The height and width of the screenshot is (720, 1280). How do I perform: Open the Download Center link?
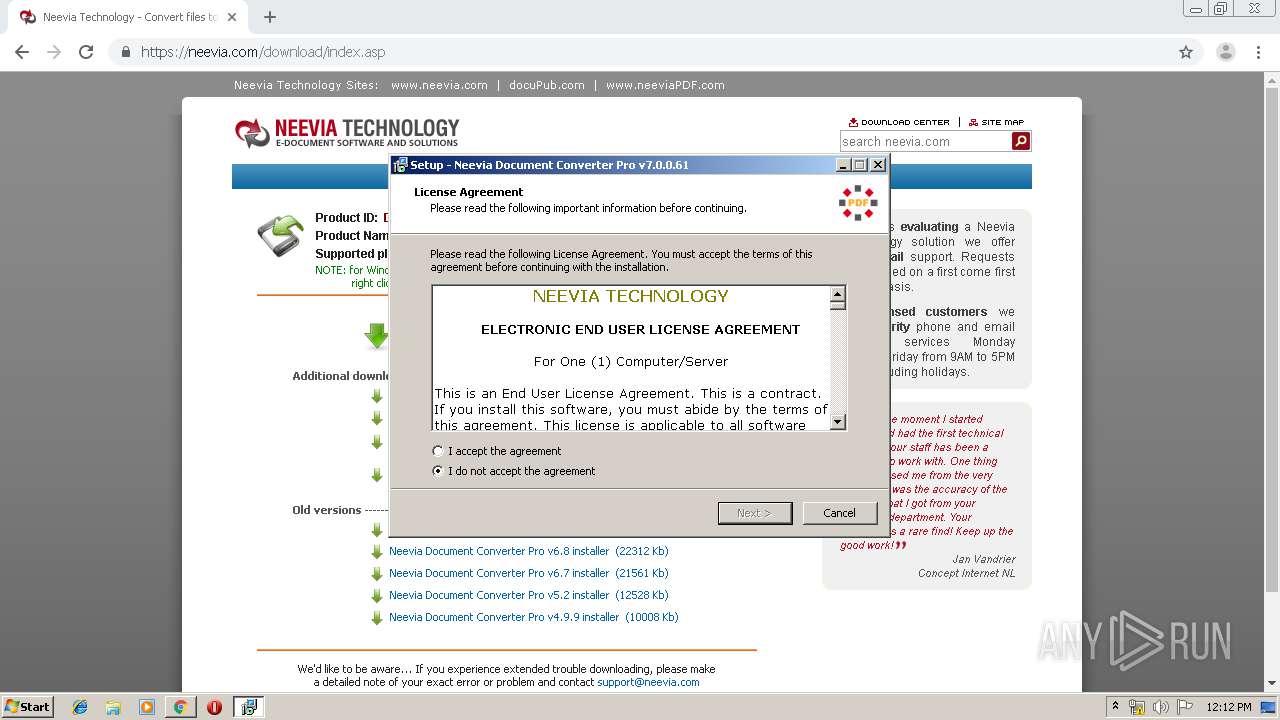899,122
